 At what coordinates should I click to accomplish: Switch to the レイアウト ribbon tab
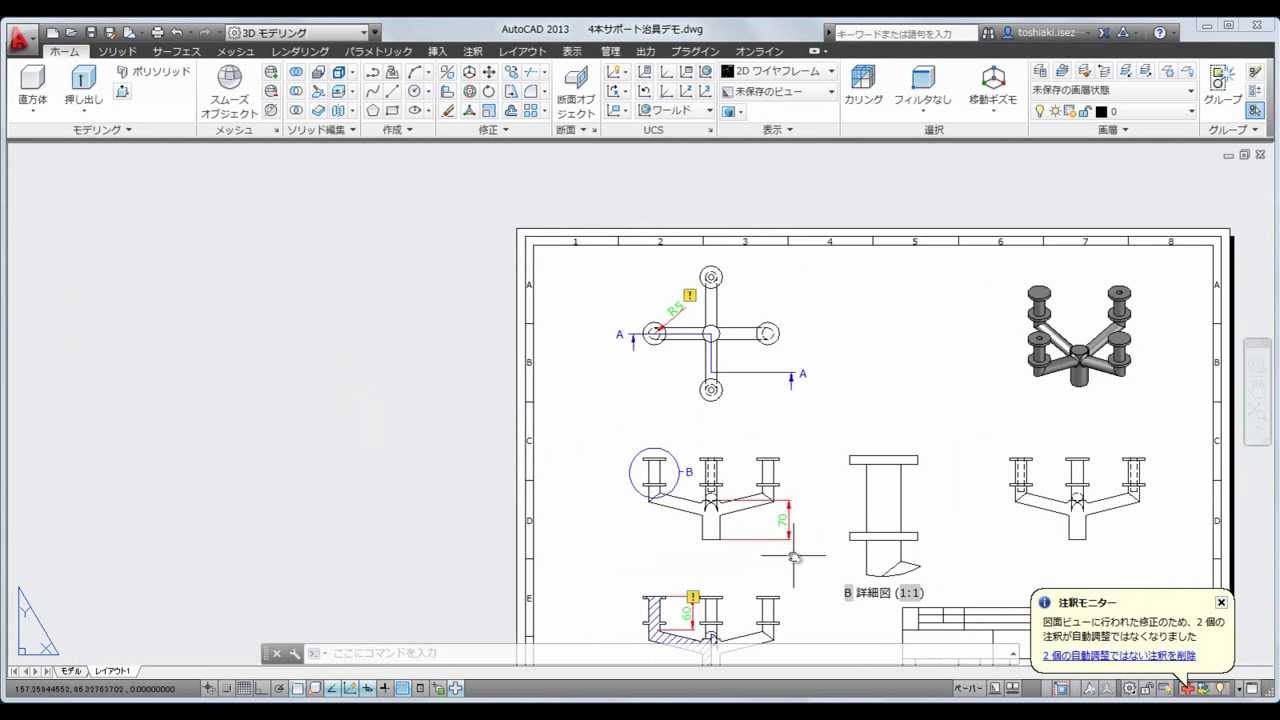pos(523,51)
